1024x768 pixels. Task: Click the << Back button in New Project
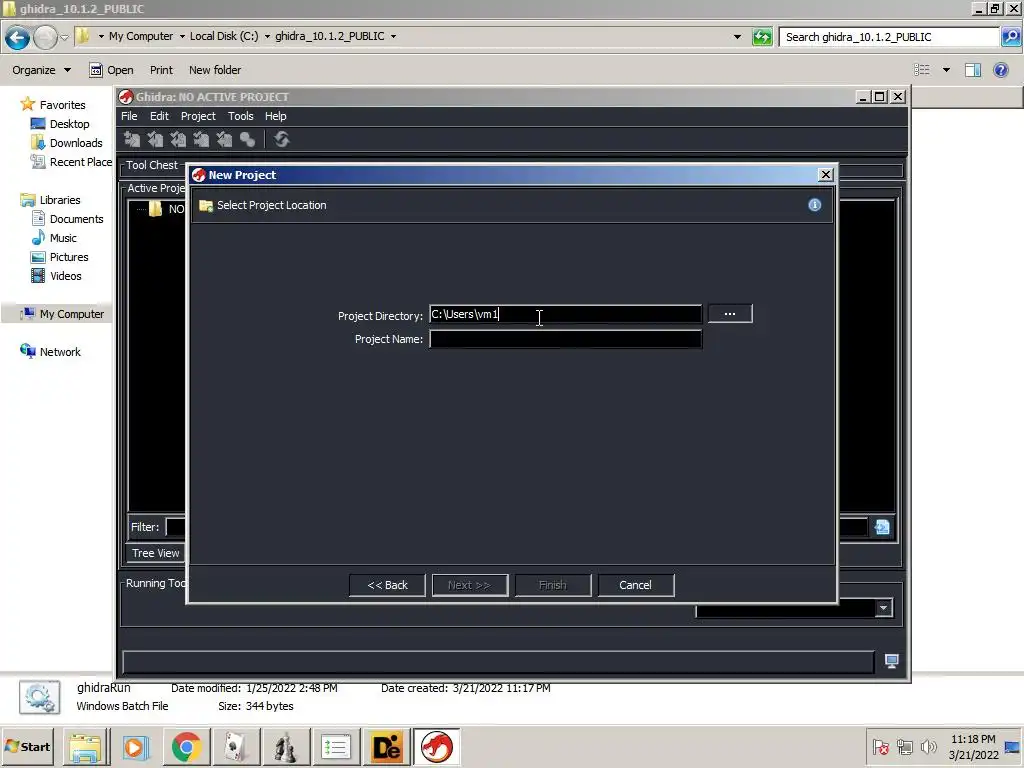387,585
